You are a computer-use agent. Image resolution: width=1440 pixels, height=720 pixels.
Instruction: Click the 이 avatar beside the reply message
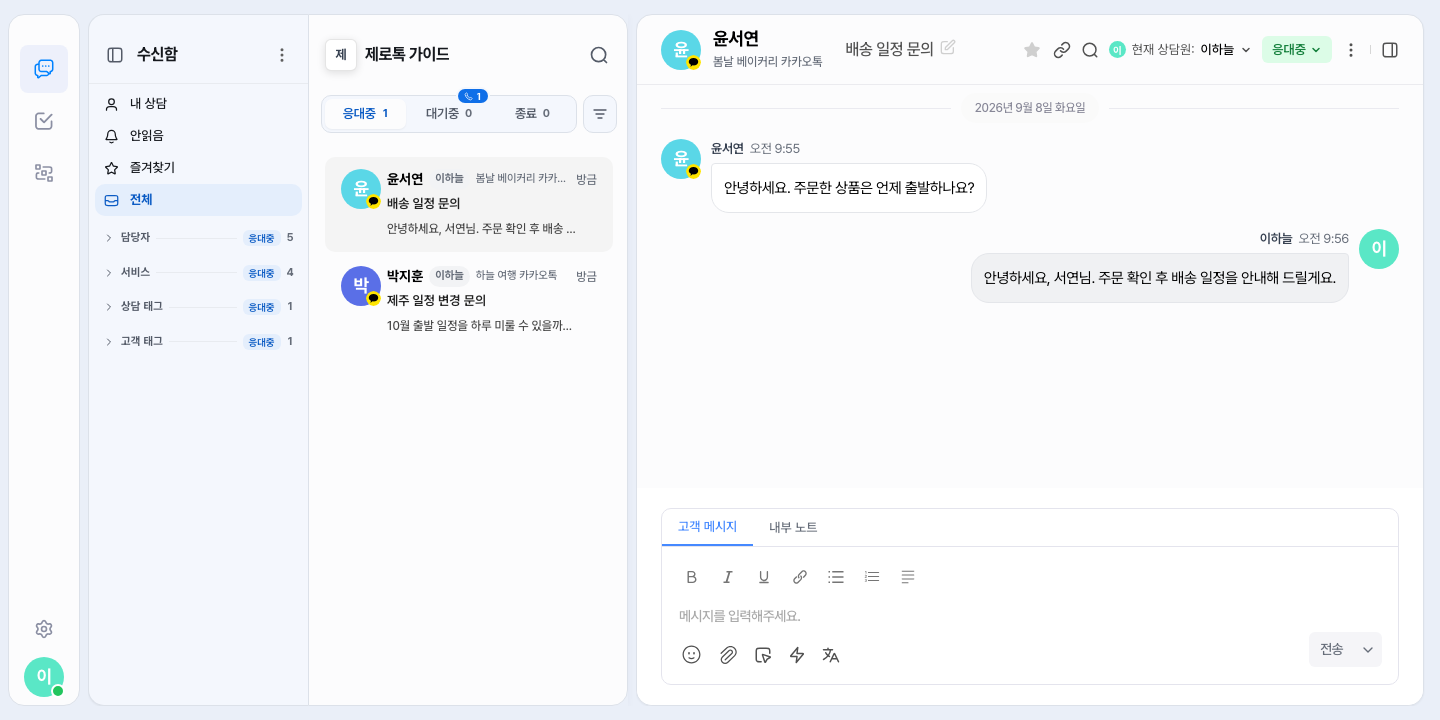pos(1379,249)
